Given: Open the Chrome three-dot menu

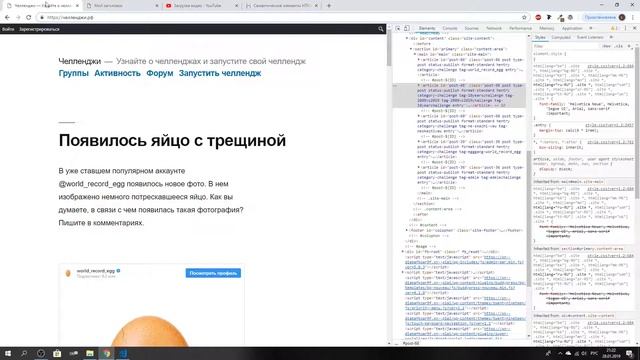Looking at the screenshot, I should point(633,18).
